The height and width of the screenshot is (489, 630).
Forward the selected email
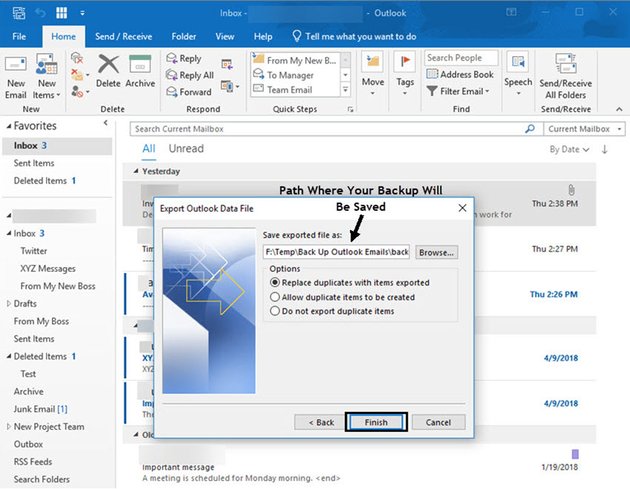coord(189,92)
